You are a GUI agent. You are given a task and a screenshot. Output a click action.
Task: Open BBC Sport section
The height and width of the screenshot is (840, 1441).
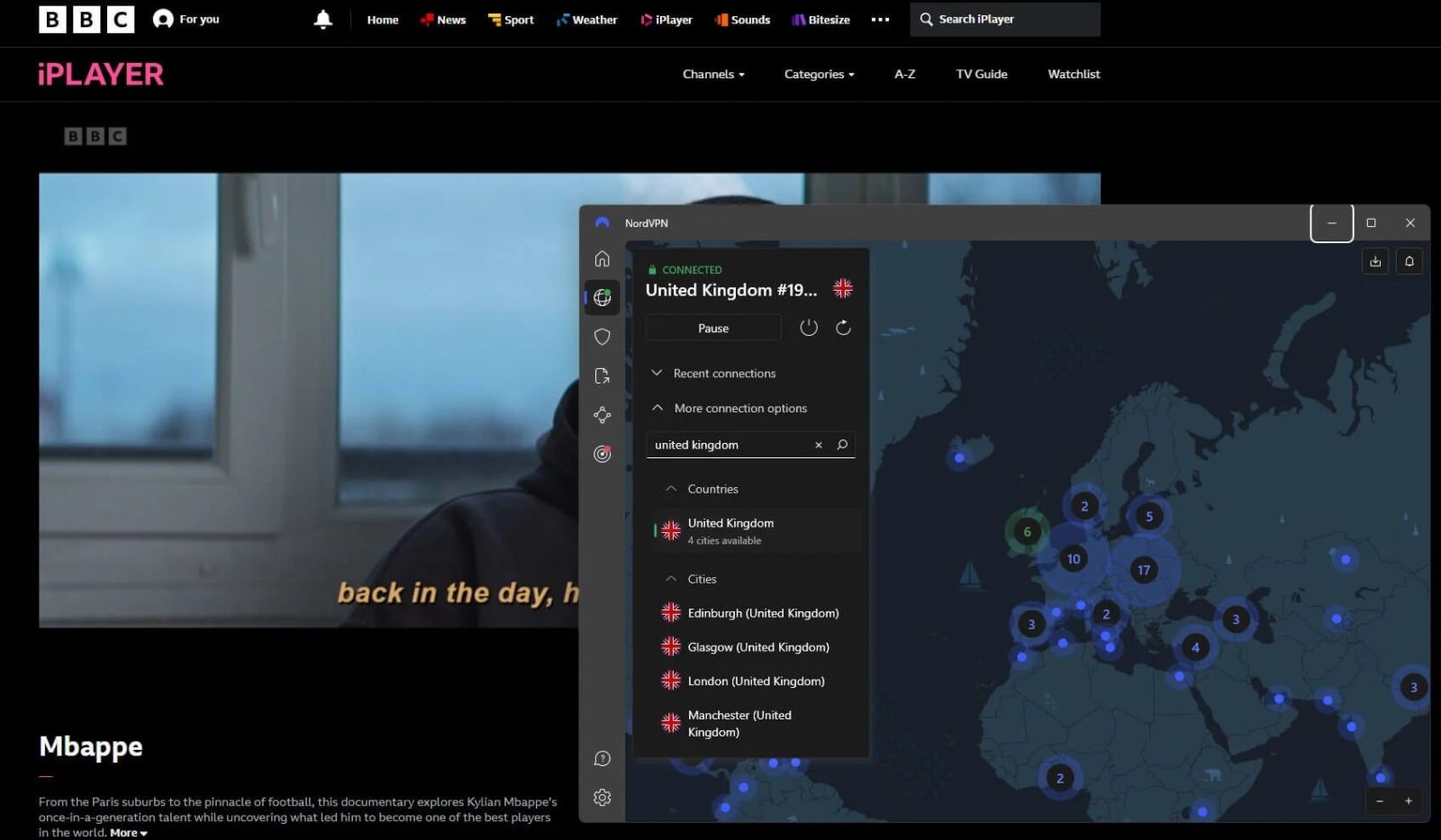[x=511, y=20]
